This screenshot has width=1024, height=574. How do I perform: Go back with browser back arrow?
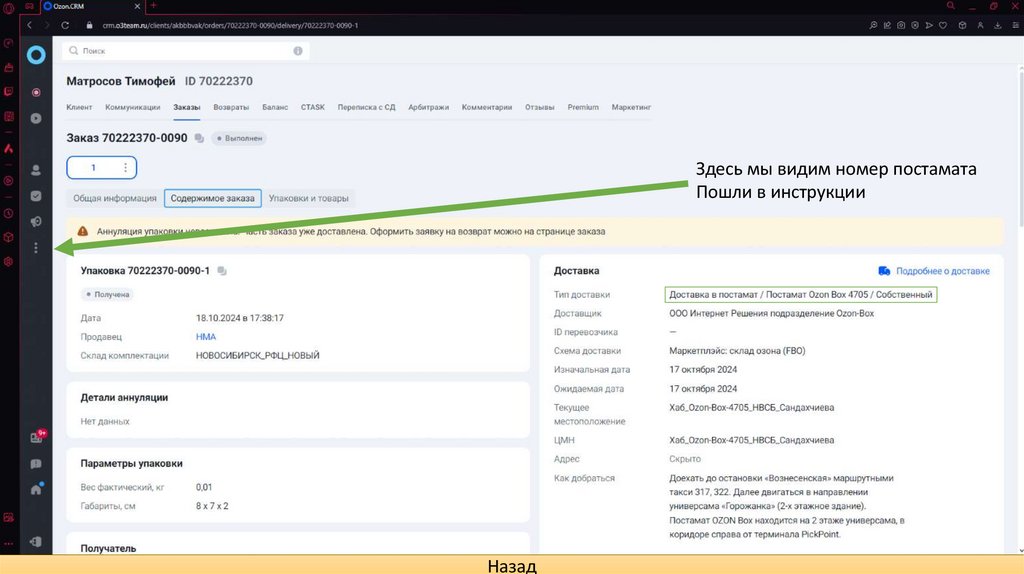coord(29,25)
